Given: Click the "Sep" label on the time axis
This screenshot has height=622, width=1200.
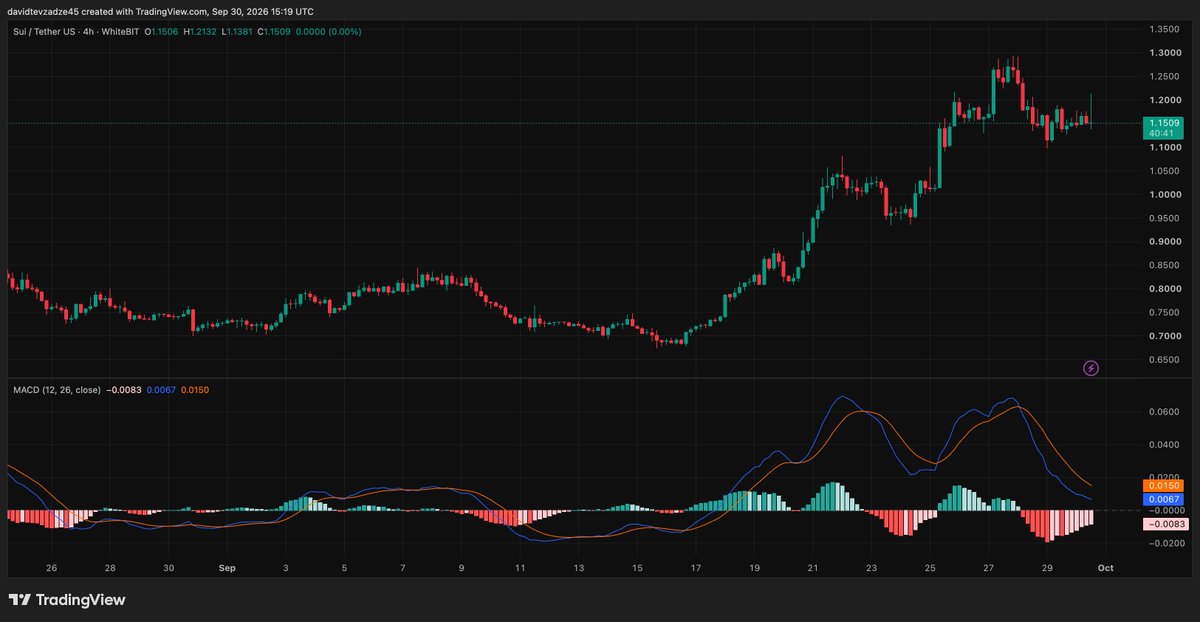Looking at the screenshot, I should pos(226,567).
